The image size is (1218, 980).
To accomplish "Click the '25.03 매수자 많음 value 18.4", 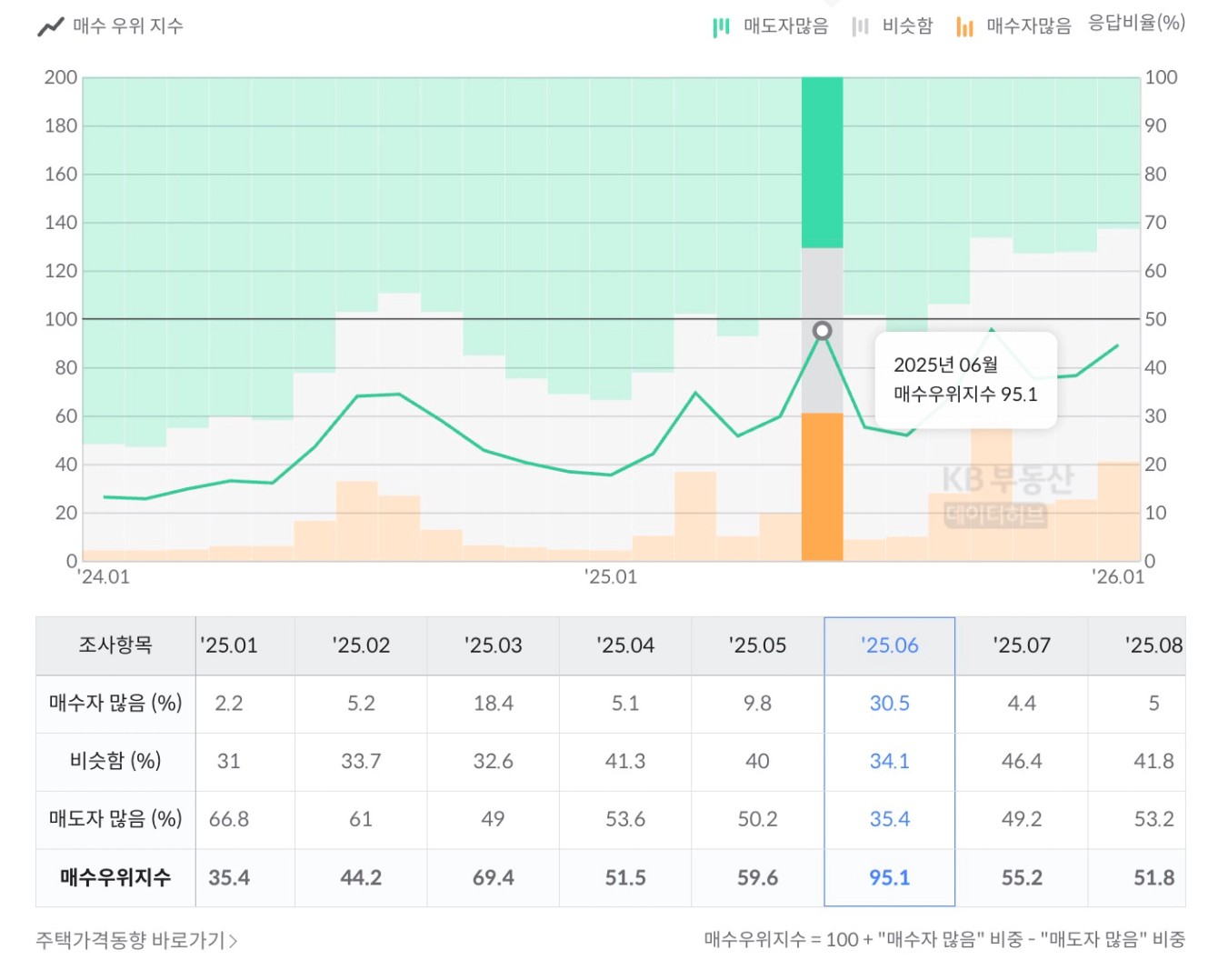I will click(493, 704).
